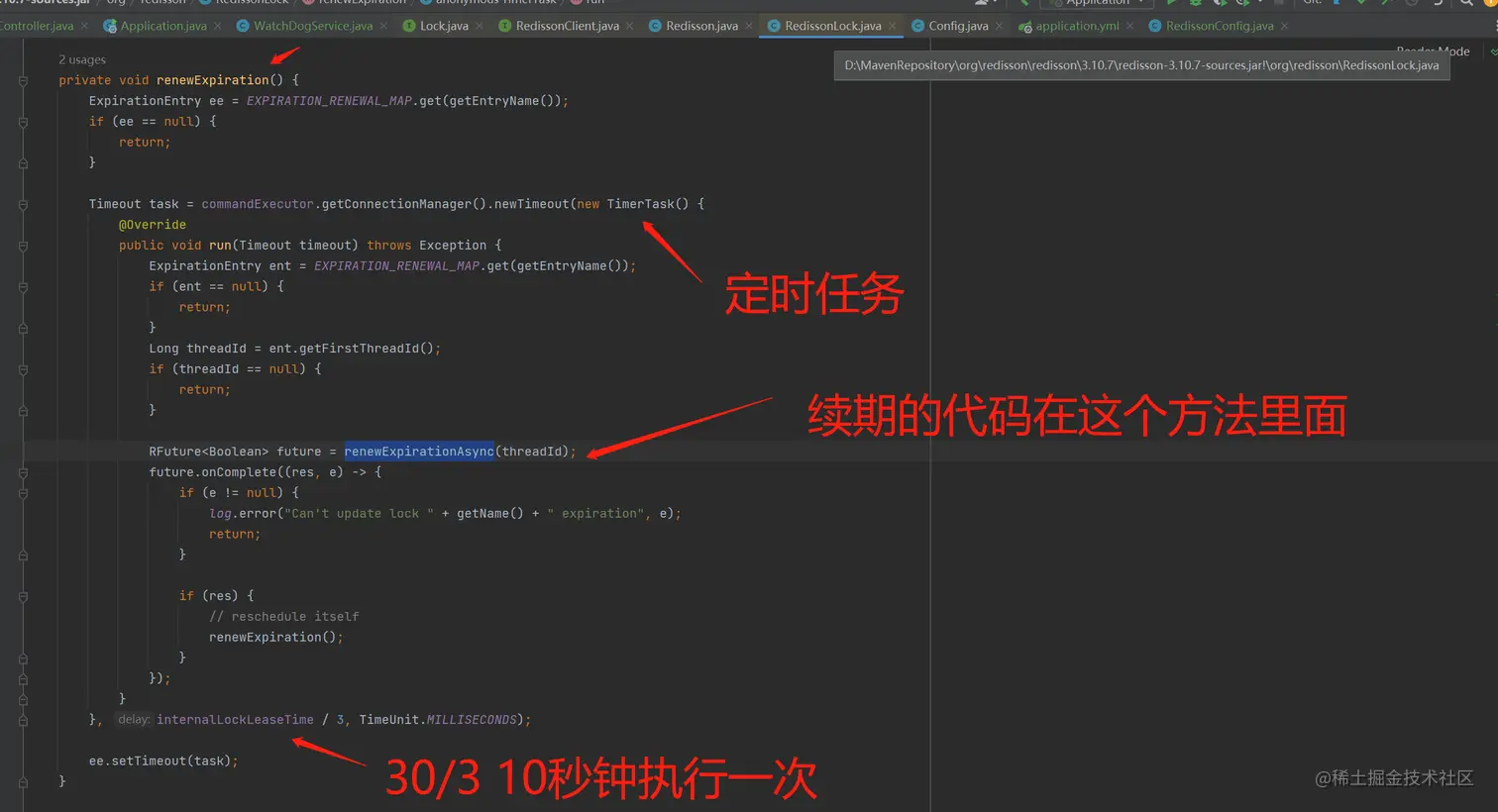This screenshot has width=1498, height=812.
Task: Click the 'throws Exception' clause
Action: point(427,245)
